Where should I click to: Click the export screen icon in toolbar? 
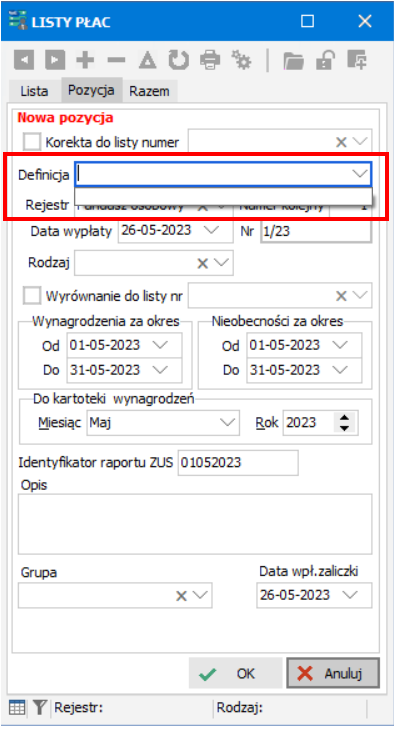(x=357, y=60)
